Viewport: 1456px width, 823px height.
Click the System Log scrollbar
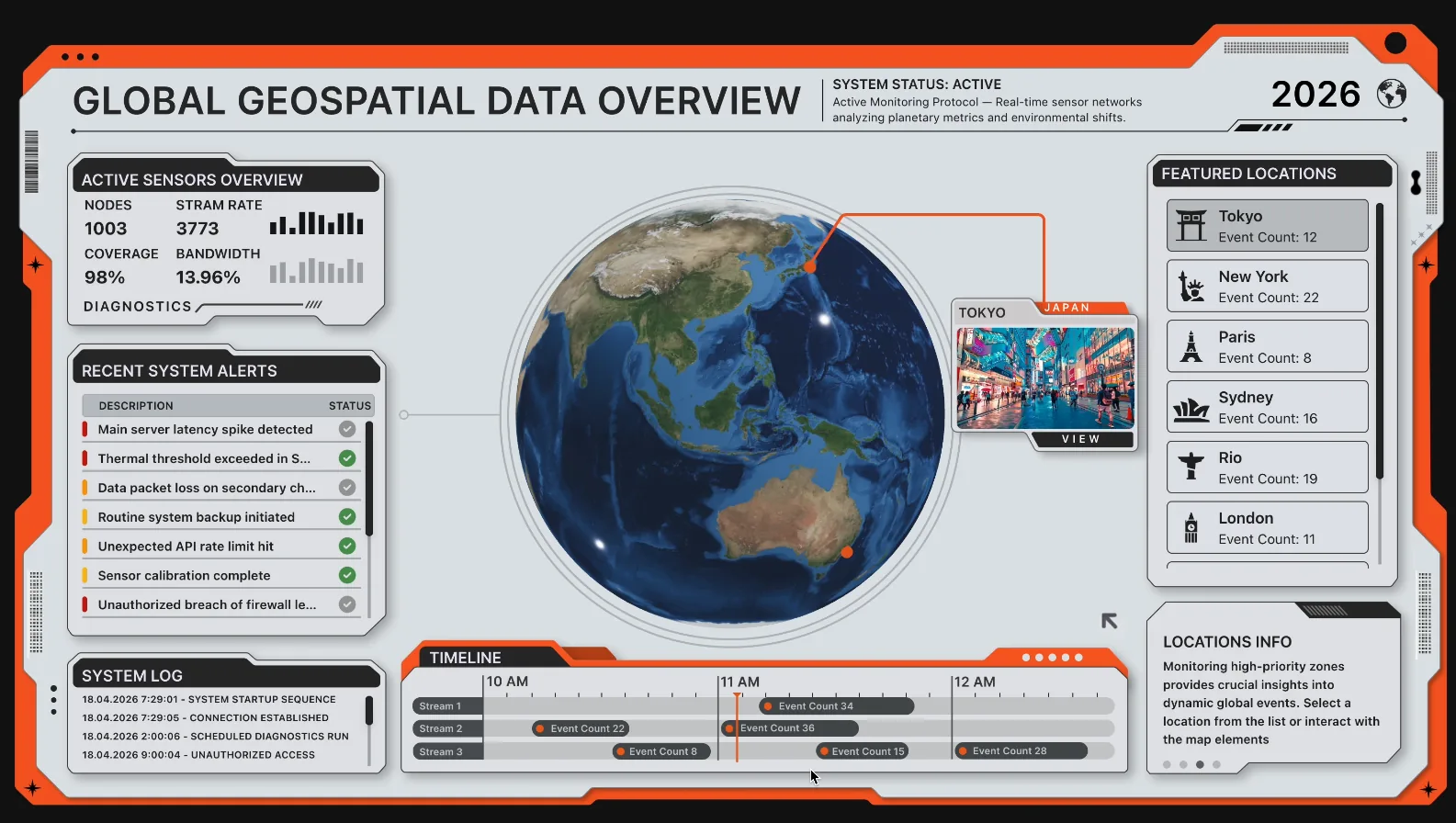coord(369,711)
